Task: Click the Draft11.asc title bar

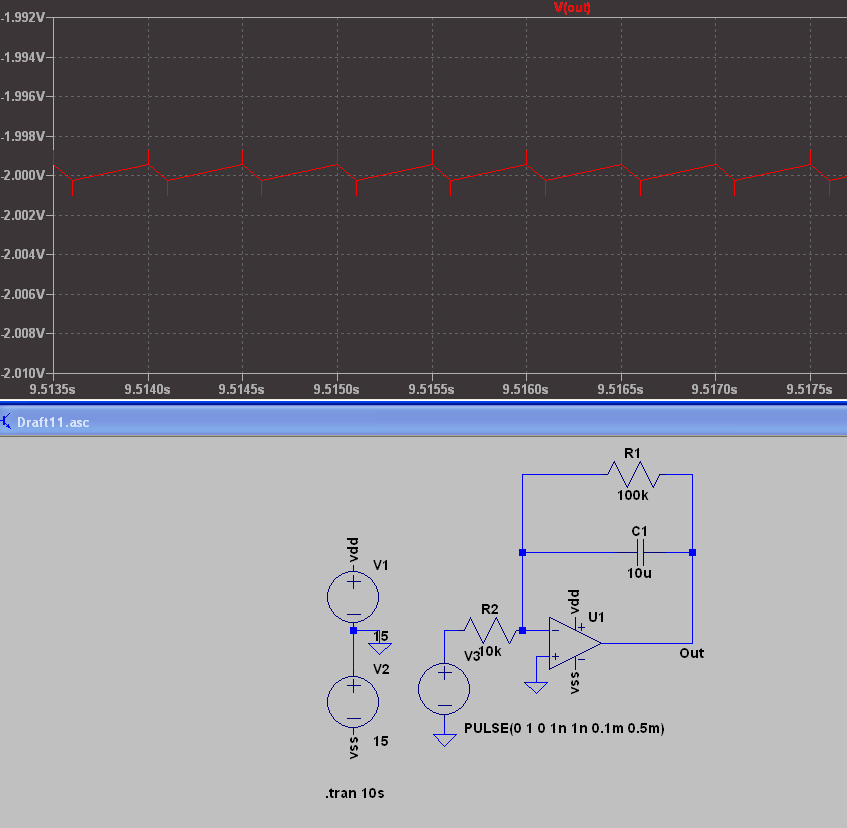Action: tap(424, 422)
